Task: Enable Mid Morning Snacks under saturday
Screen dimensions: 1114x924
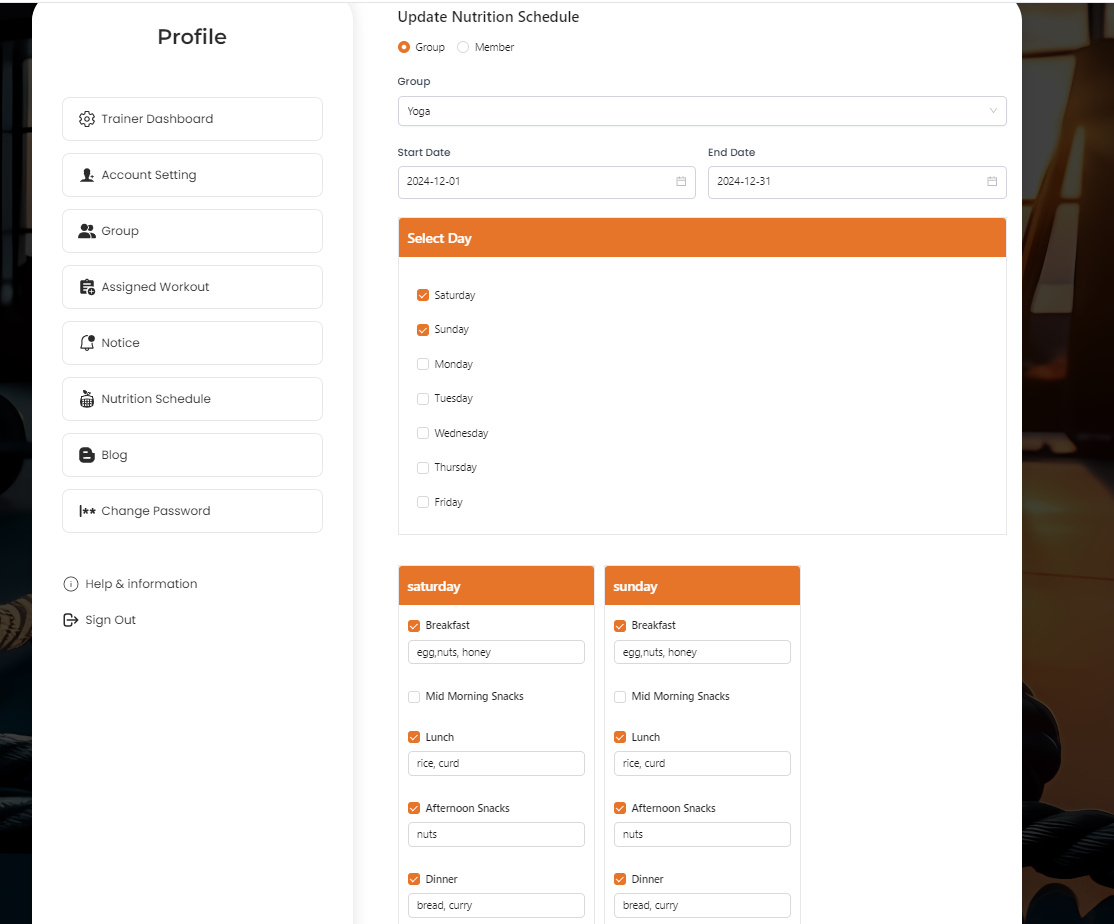Action: click(414, 697)
